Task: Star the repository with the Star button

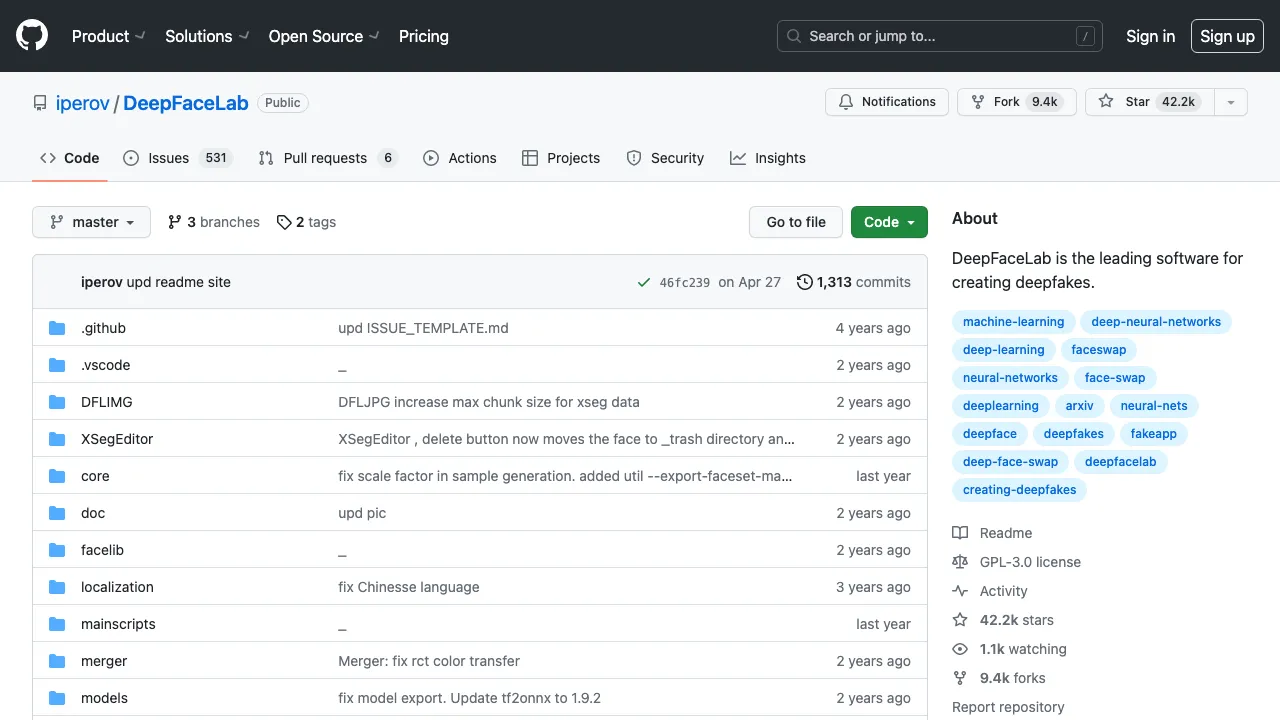Action: tap(1150, 102)
